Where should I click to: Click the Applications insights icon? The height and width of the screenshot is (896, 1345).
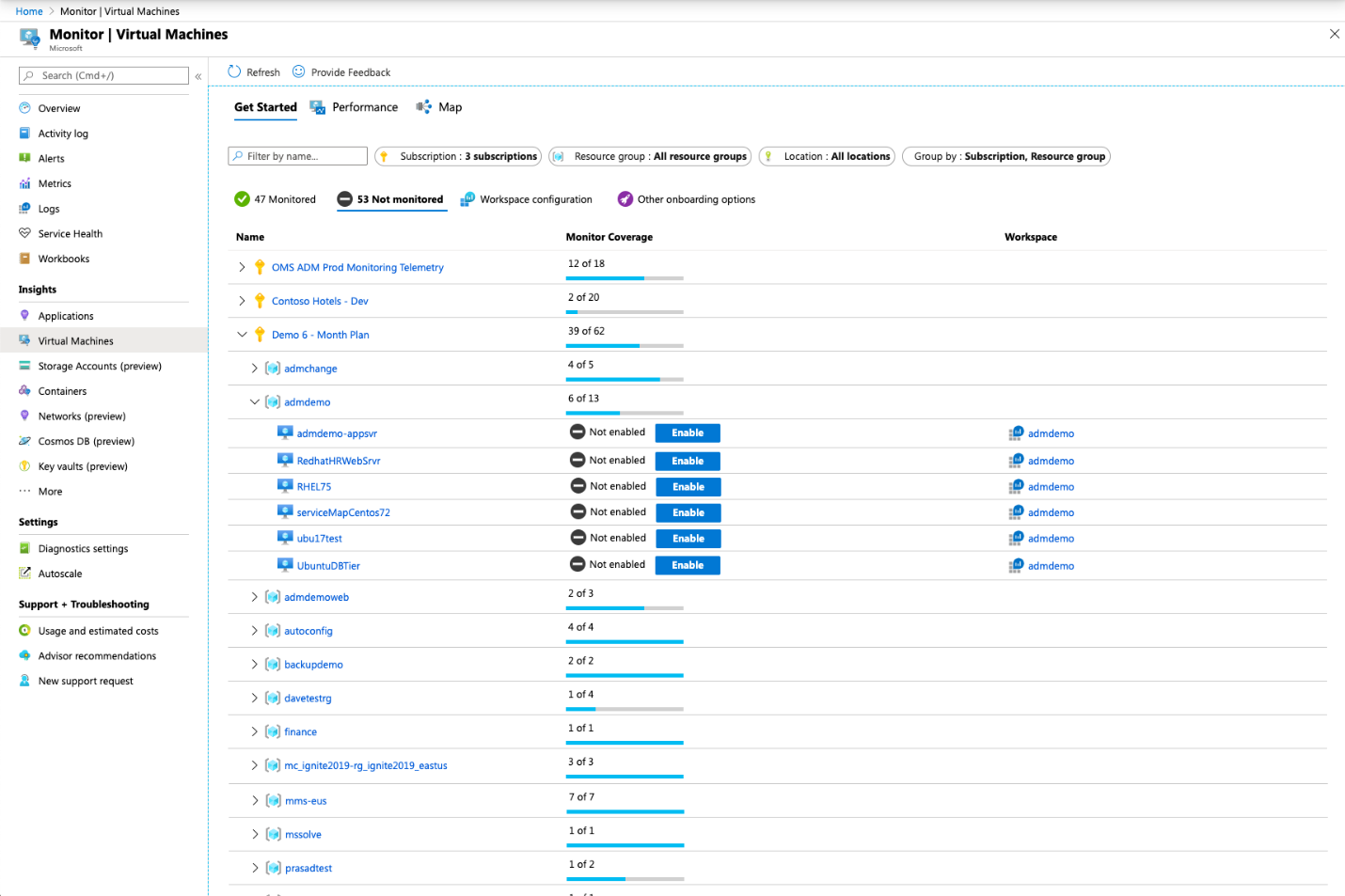(25, 316)
